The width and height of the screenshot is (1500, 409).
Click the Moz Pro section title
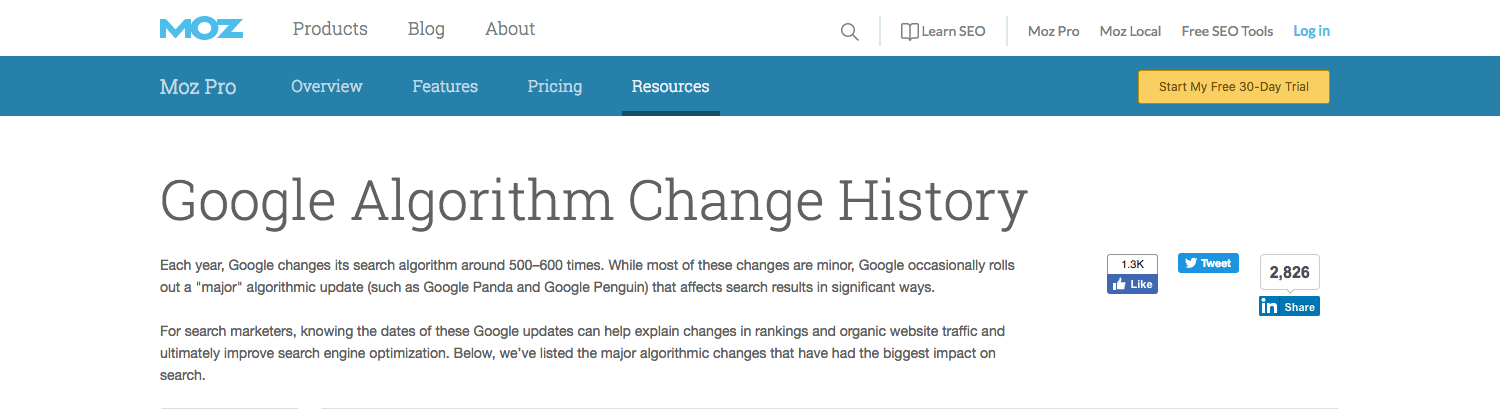coord(198,87)
